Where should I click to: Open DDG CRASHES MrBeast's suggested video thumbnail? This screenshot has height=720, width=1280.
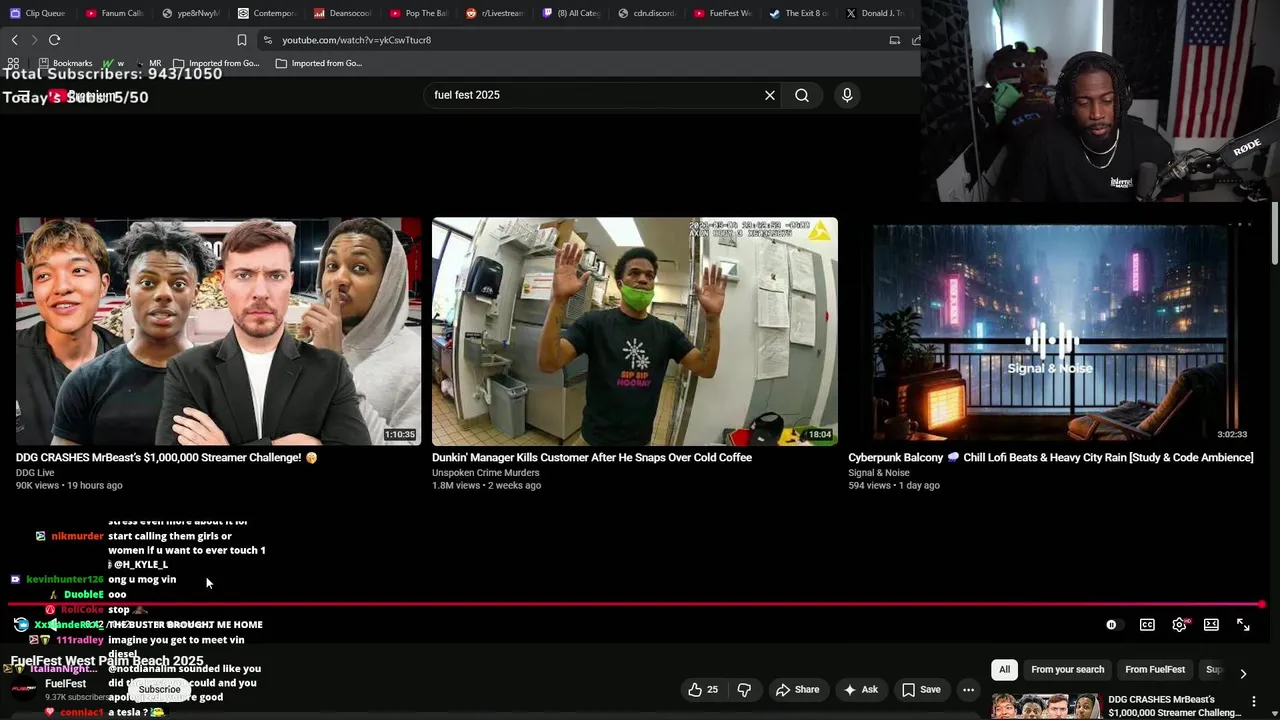(219, 331)
